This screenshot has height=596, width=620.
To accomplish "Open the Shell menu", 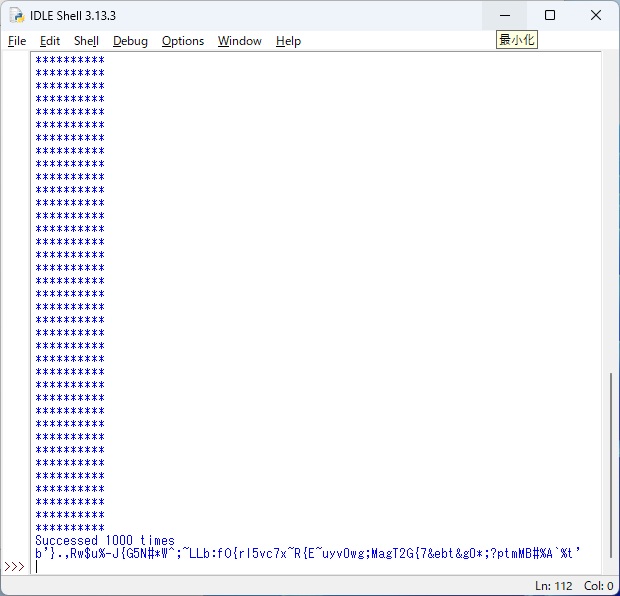I will tap(86, 41).
